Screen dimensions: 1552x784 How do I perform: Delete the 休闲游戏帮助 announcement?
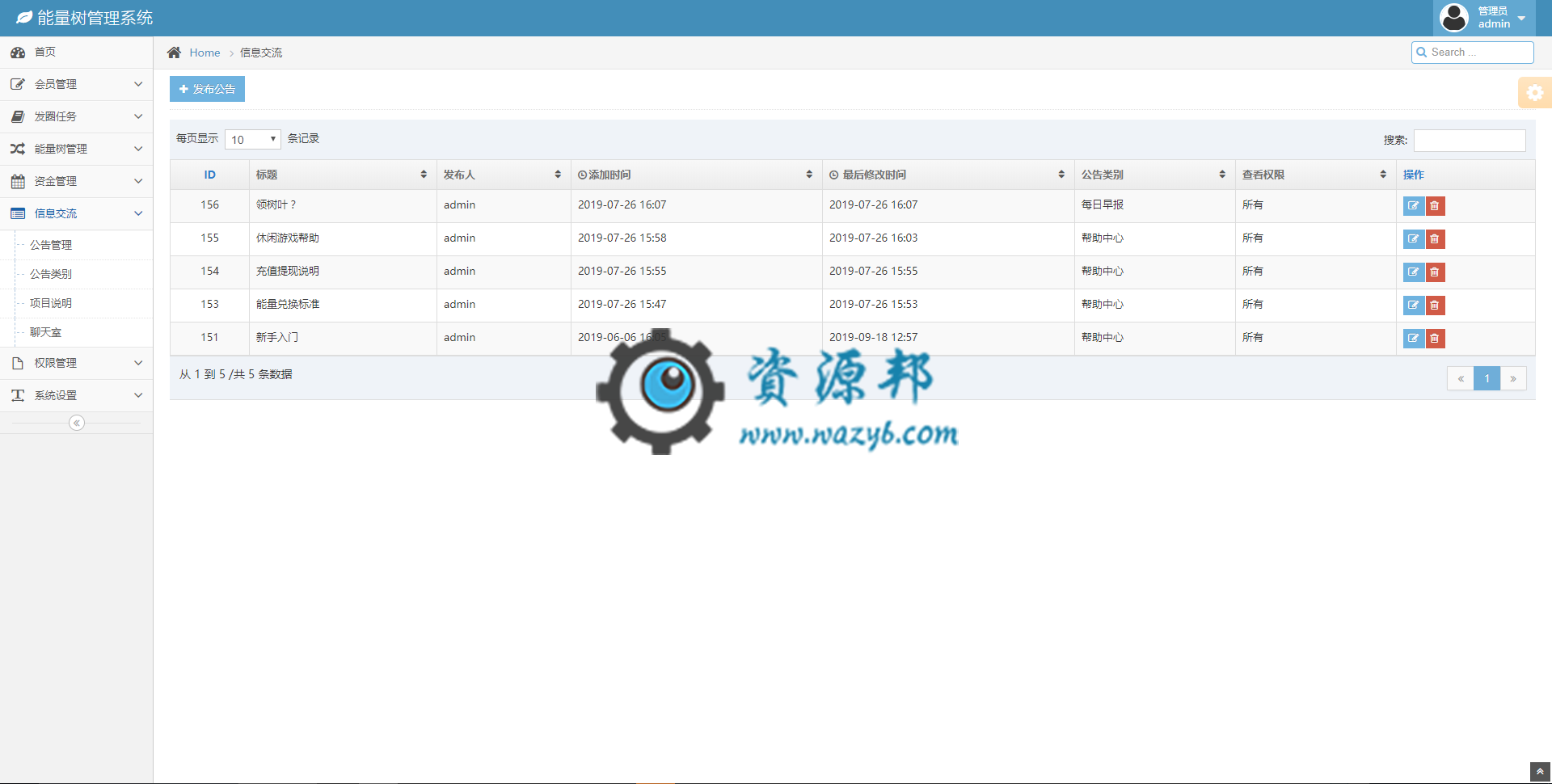pyautogui.click(x=1435, y=239)
